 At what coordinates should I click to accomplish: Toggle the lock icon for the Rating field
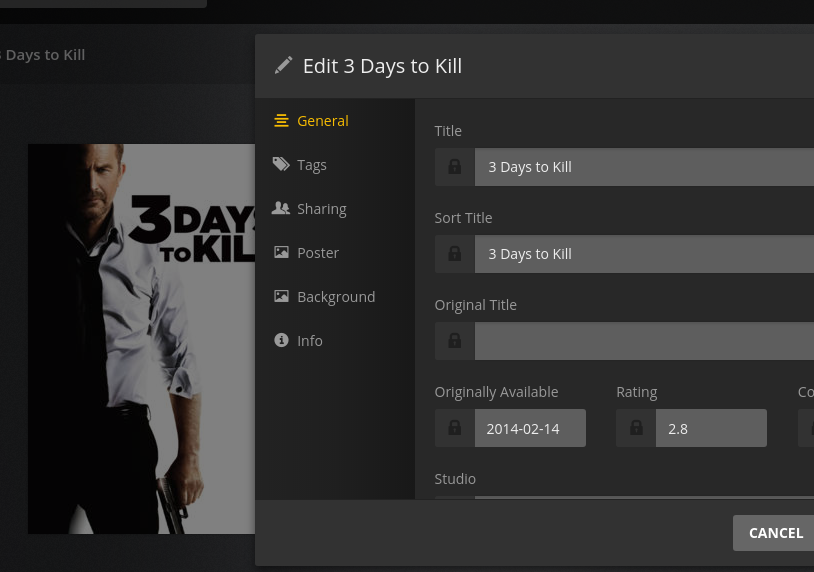636,428
